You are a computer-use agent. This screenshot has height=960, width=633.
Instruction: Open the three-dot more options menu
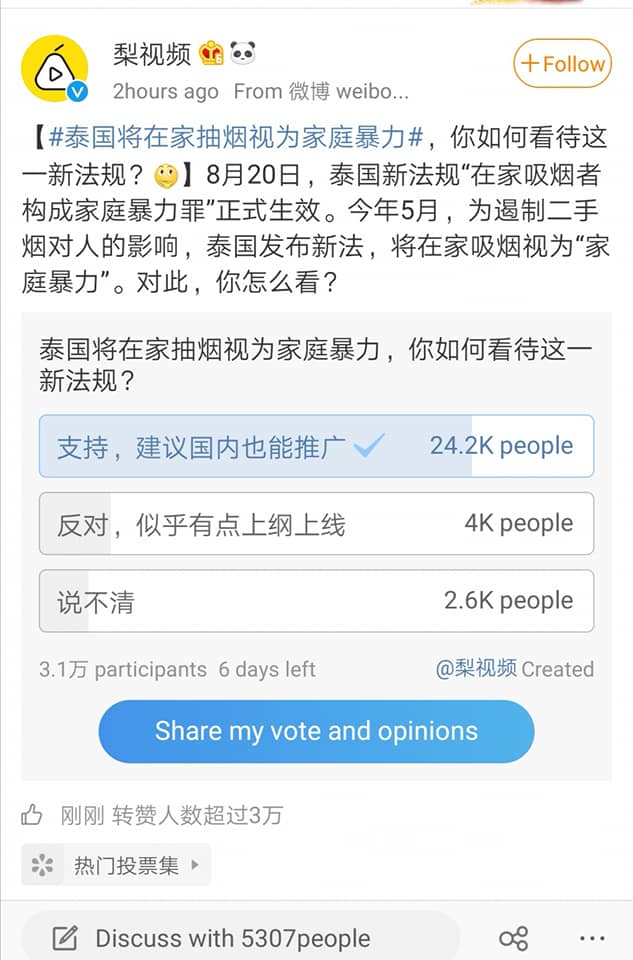592,938
